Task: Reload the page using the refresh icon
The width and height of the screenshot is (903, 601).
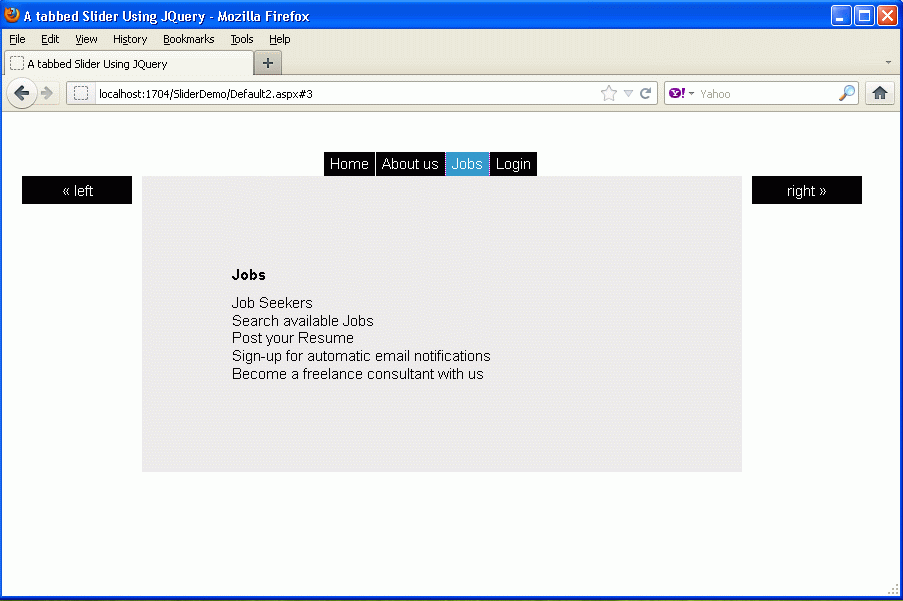Action: [x=646, y=93]
